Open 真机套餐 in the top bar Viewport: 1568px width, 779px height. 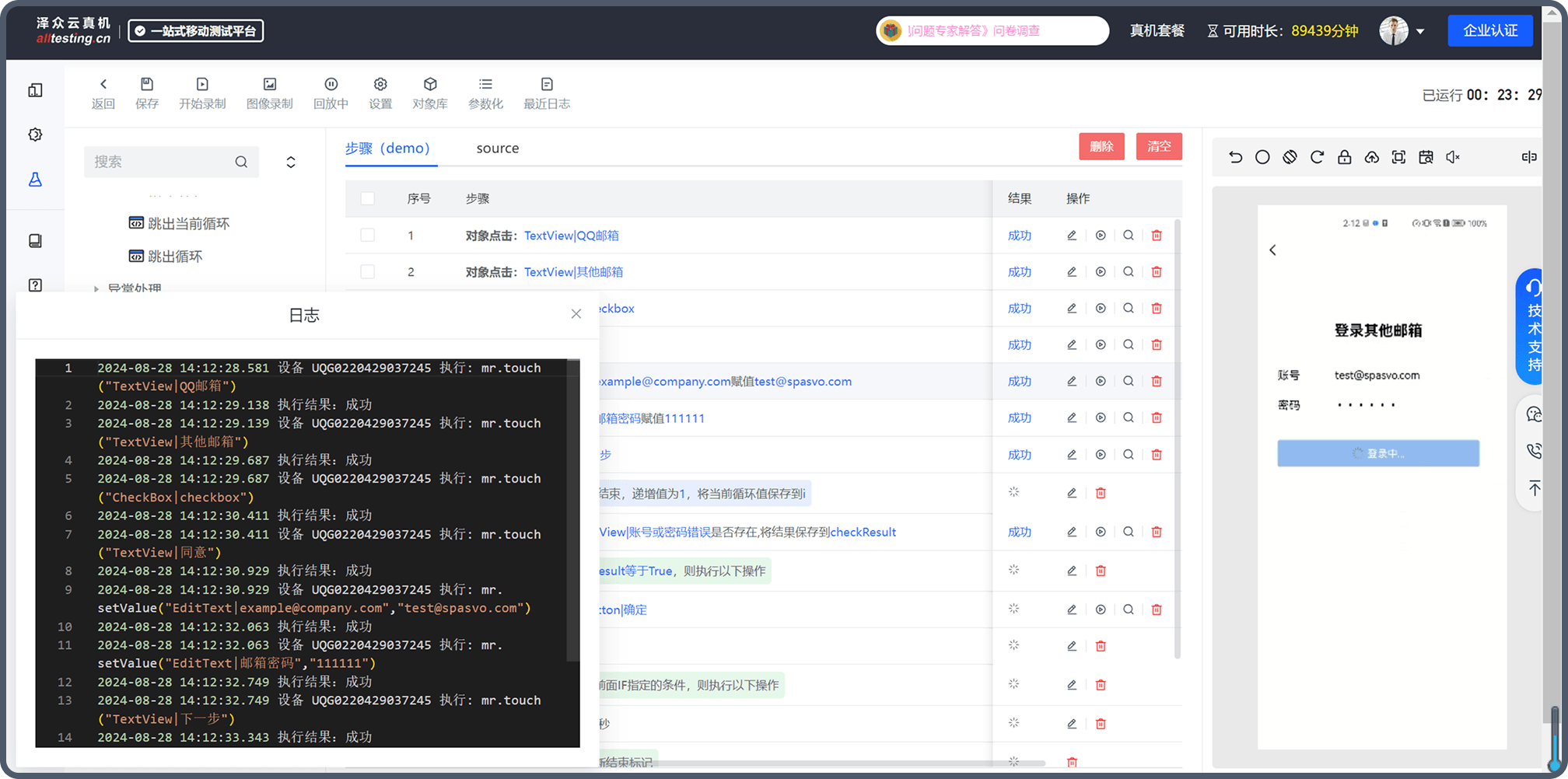(x=1157, y=30)
